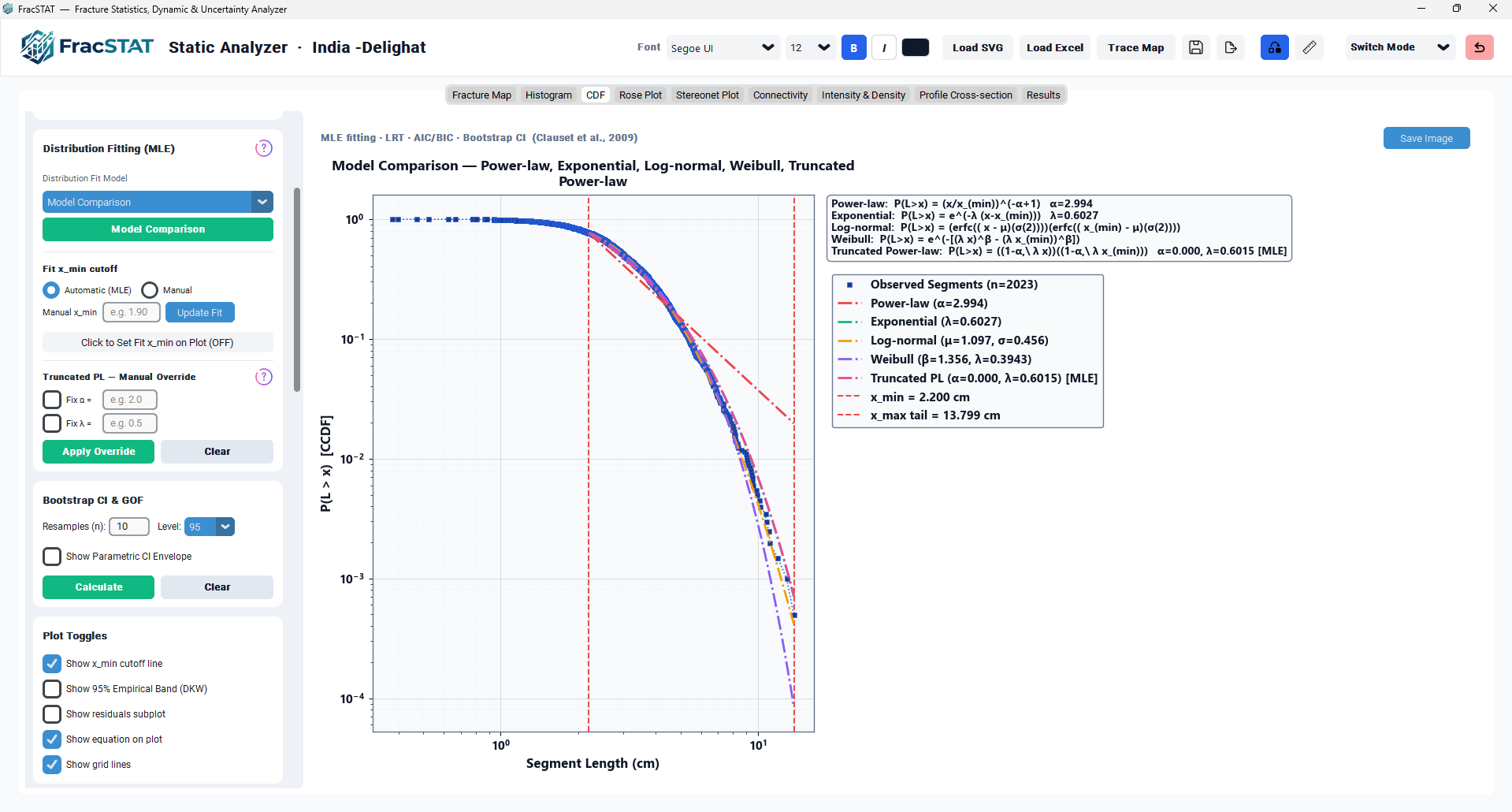Enable Show residuals subplot
Image resolution: width=1512 pixels, height=812 pixels.
(52, 714)
